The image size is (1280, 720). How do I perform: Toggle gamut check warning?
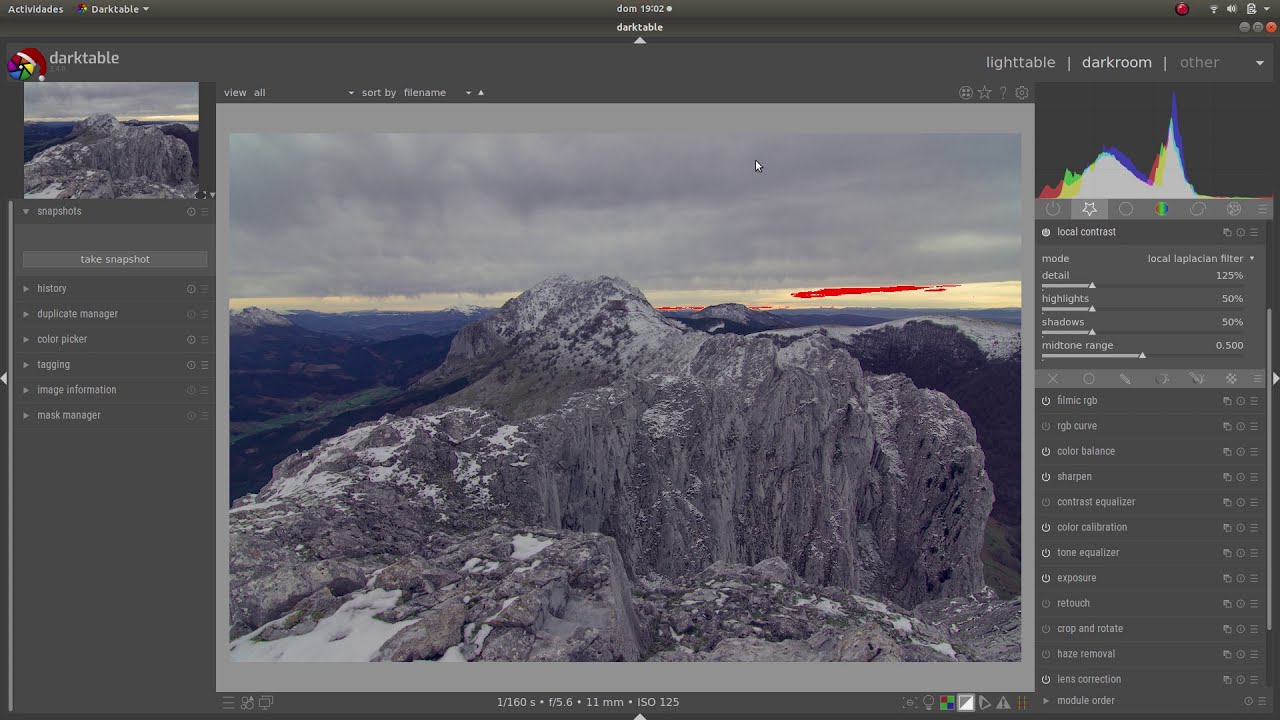[x=1003, y=703]
